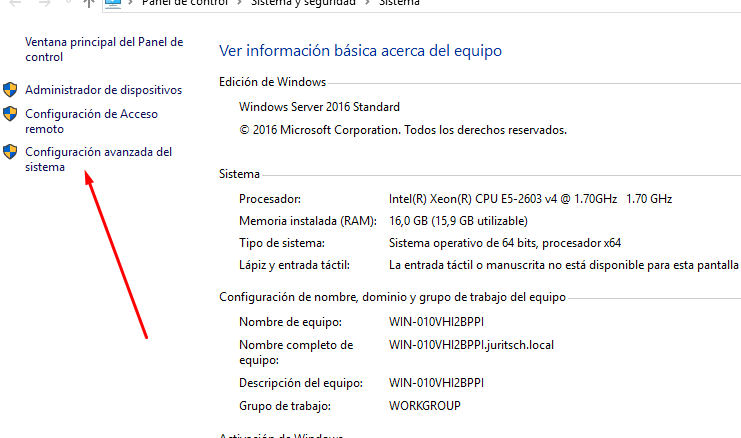Select La entrada táctil o manuscrita text

tap(563, 266)
